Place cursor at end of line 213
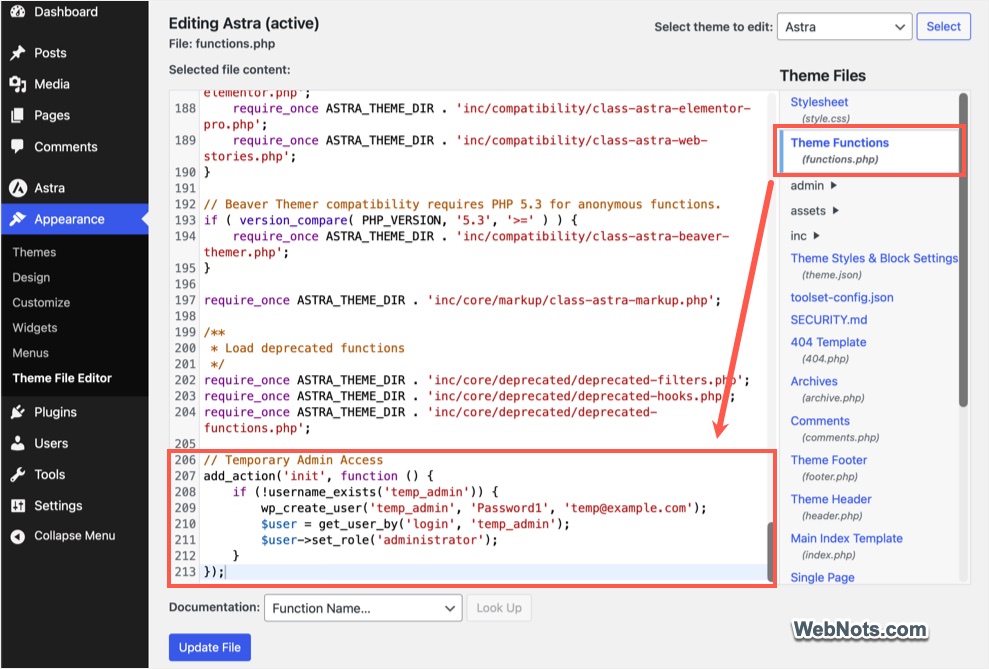The width and height of the screenshot is (989, 669). (225, 572)
